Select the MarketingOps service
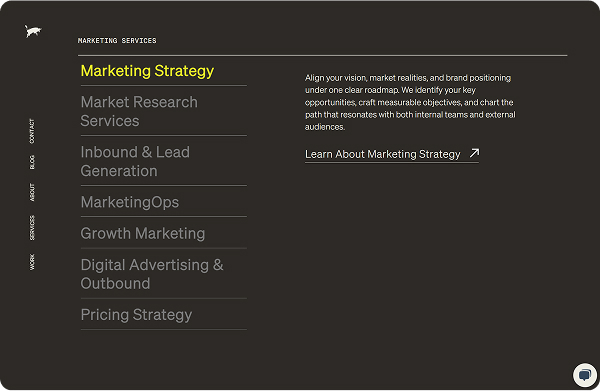The width and height of the screenshot is (600, 391). [x=130, y=202]
